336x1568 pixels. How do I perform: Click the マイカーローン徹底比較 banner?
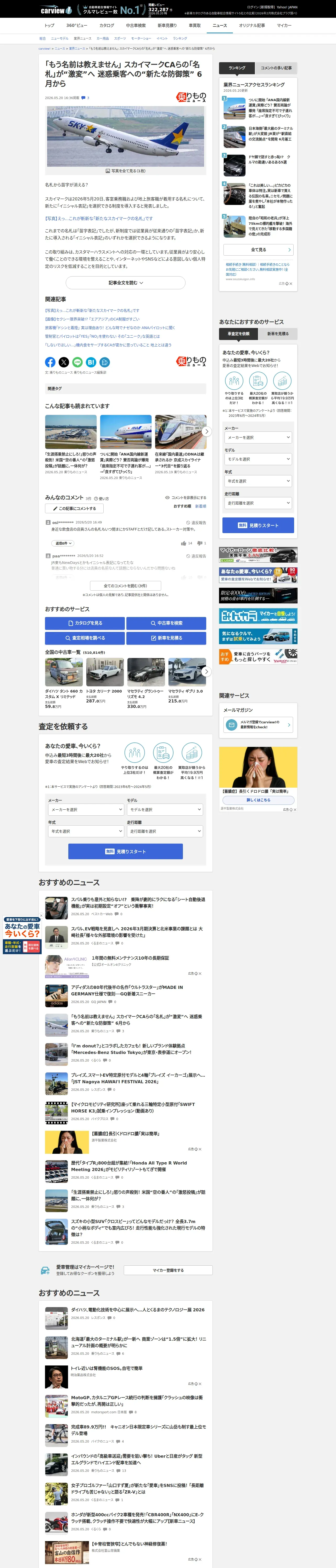click(259, 555)
